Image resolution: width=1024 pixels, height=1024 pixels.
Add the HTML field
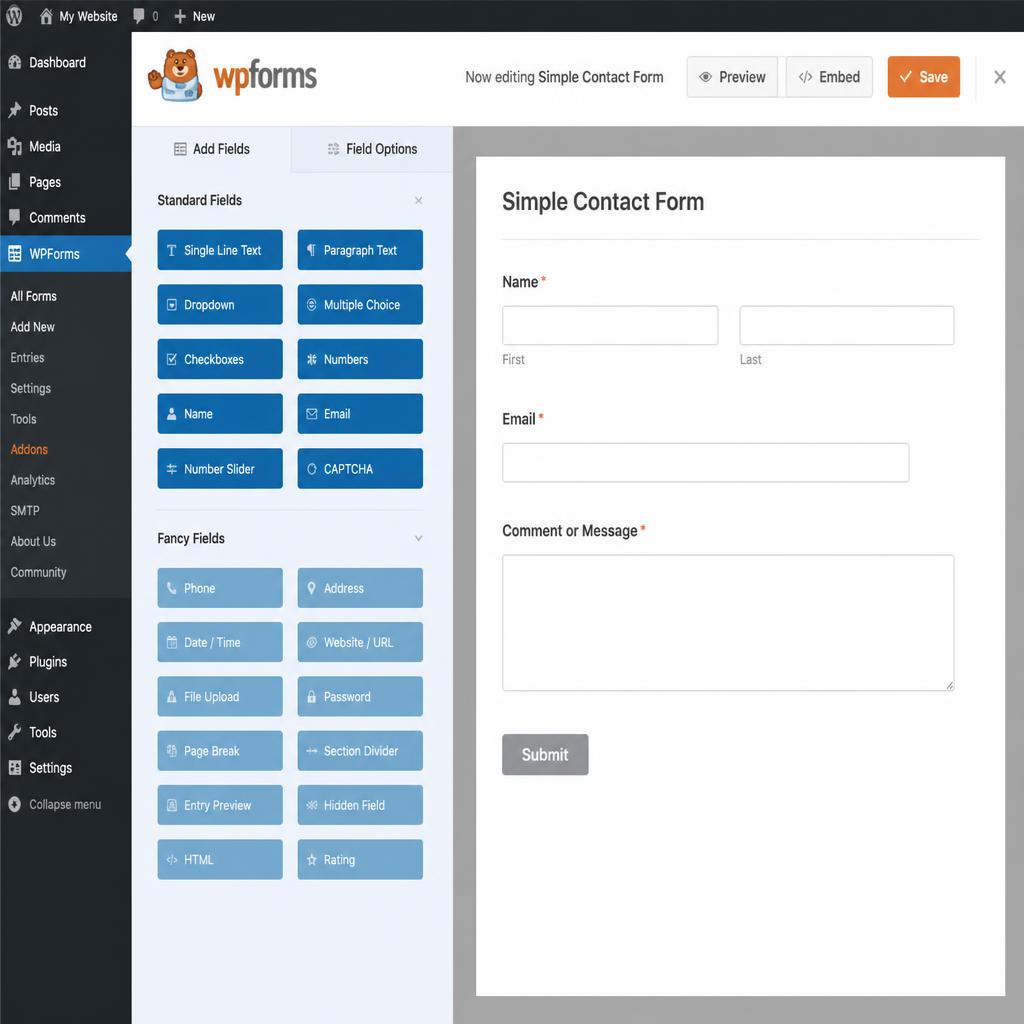220,859
